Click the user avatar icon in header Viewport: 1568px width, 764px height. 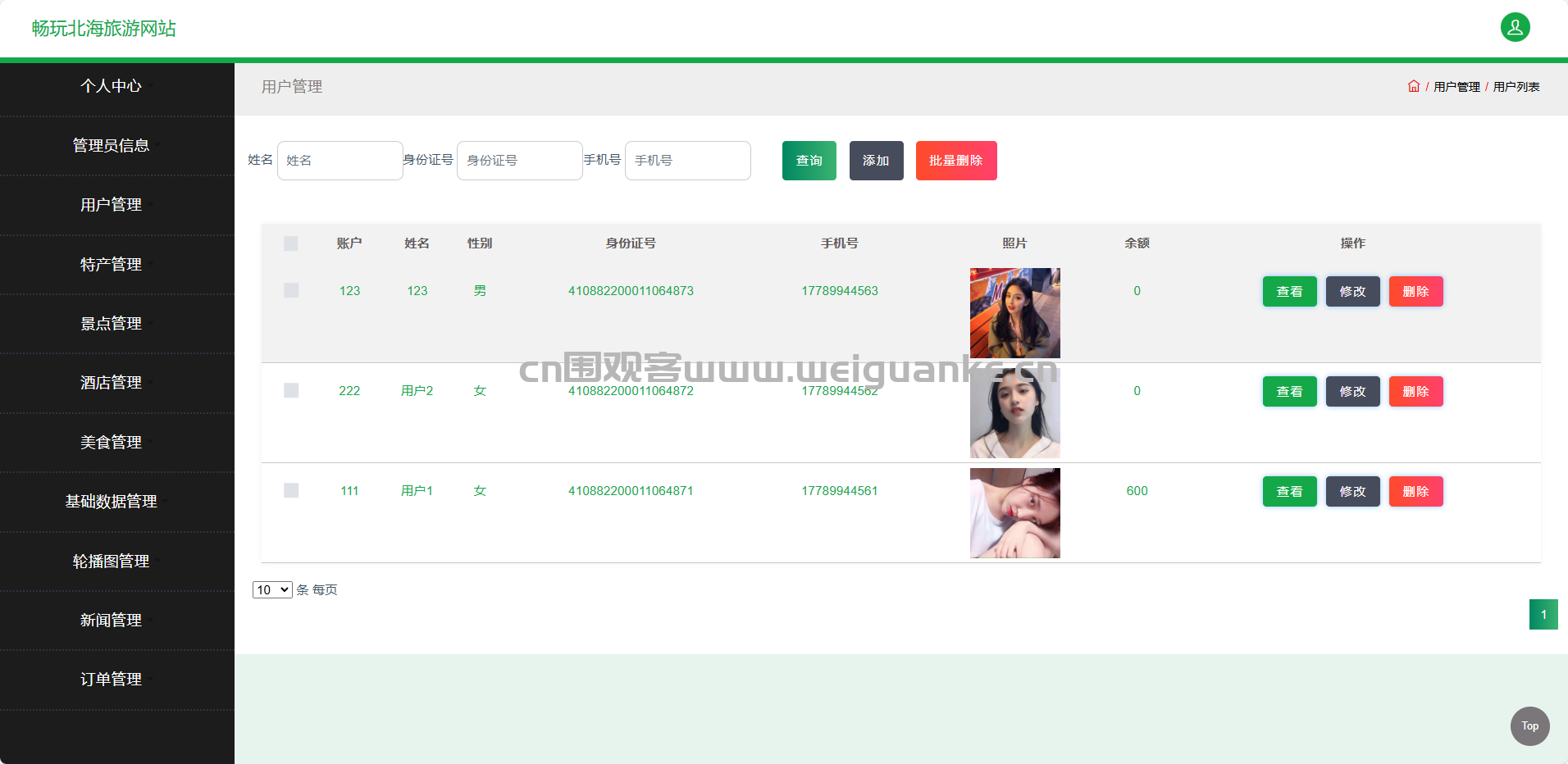click(1515, 27)
